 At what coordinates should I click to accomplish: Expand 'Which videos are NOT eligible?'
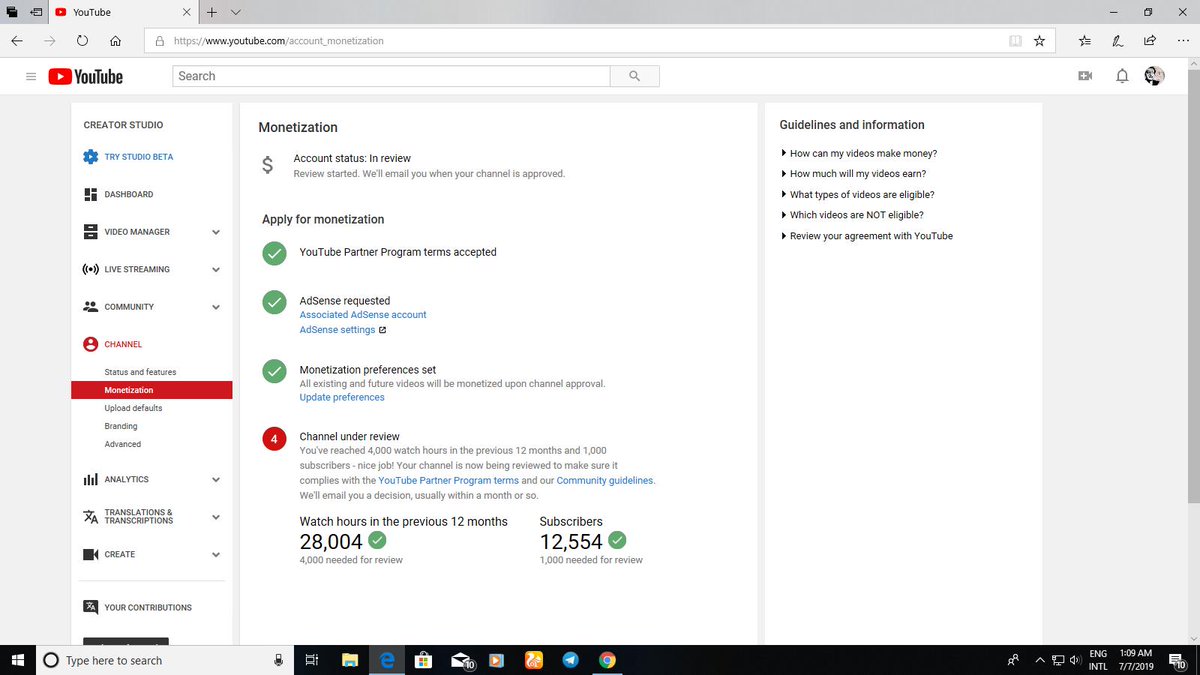coord(852,215)
